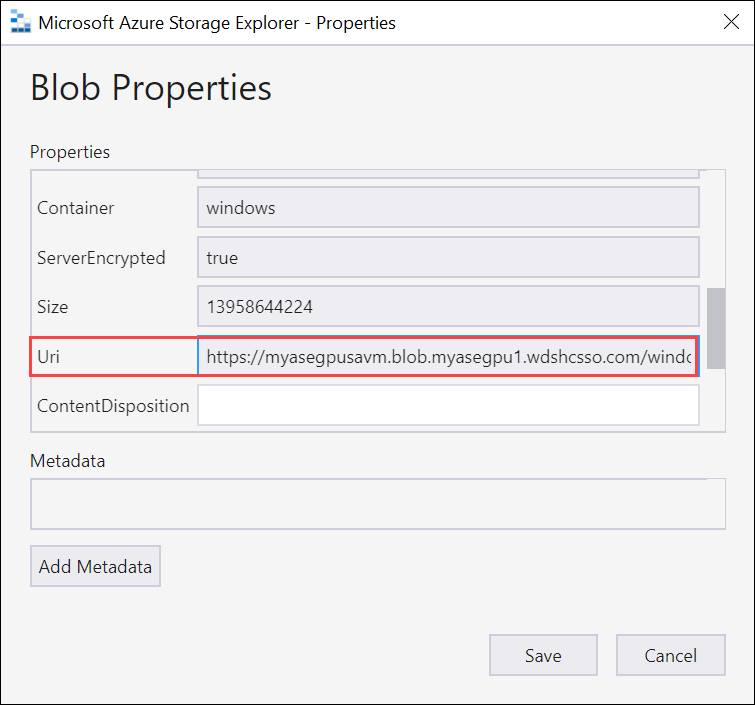Image resolution: width=755 pixels, height=705 pixels.
Task: Click inside the ContentDisposition text box
Action: (448, 405)
